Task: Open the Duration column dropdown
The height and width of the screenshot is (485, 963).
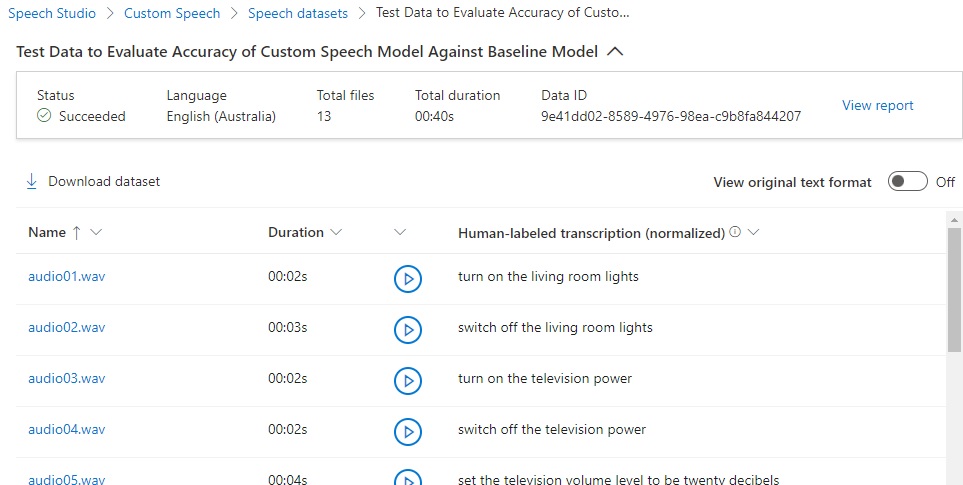Action: click(x=336, y=232)
